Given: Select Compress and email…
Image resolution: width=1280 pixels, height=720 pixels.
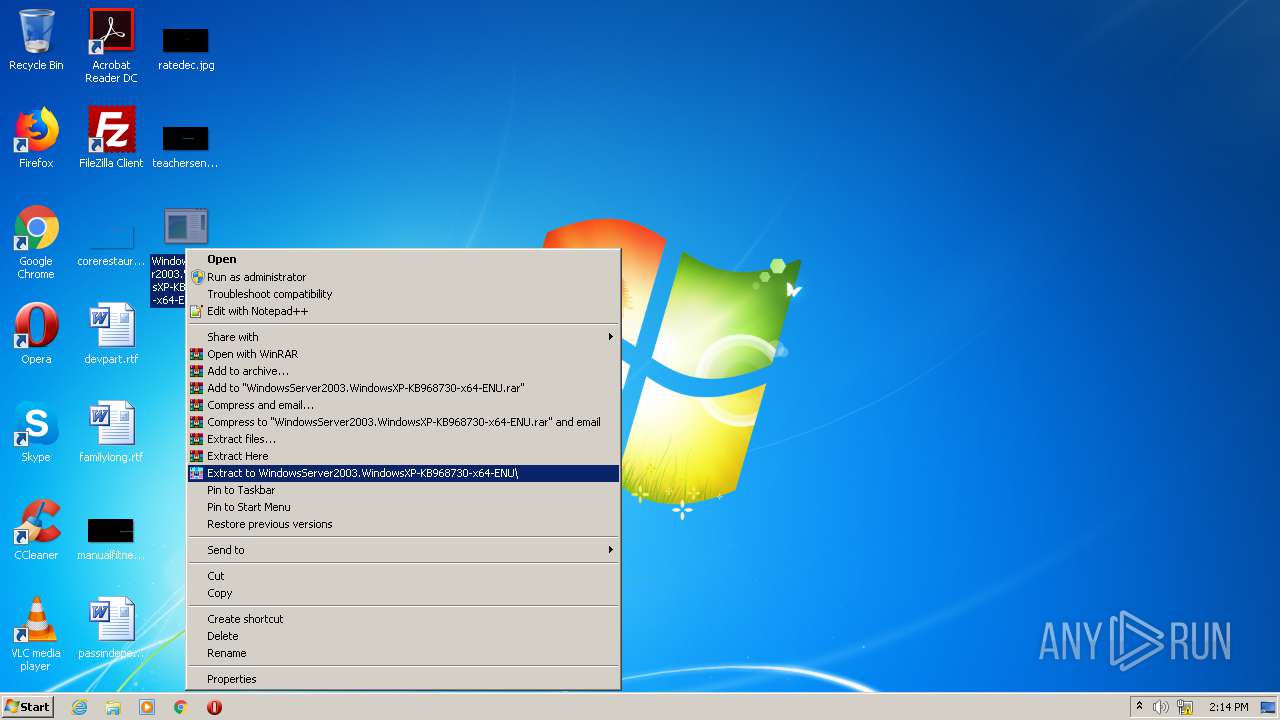Looking at the screenshot, I should [404, 405].
